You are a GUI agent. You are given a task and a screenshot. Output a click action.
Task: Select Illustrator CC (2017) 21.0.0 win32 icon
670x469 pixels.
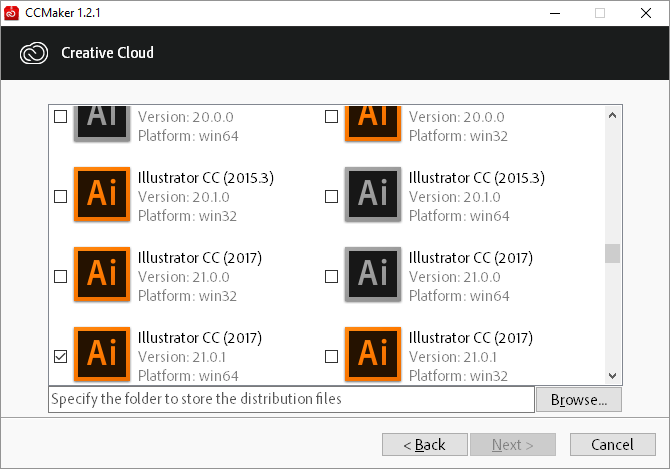[102, 274]
